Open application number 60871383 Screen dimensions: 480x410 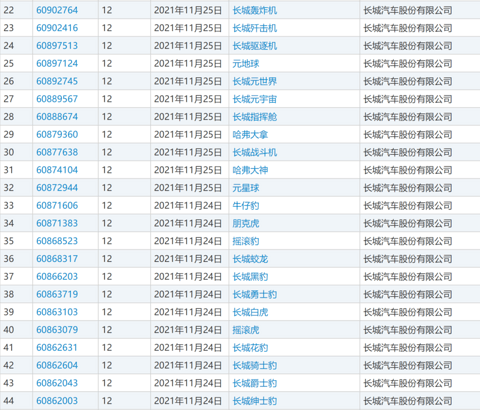pyautogui.click(x=57, y=223)
